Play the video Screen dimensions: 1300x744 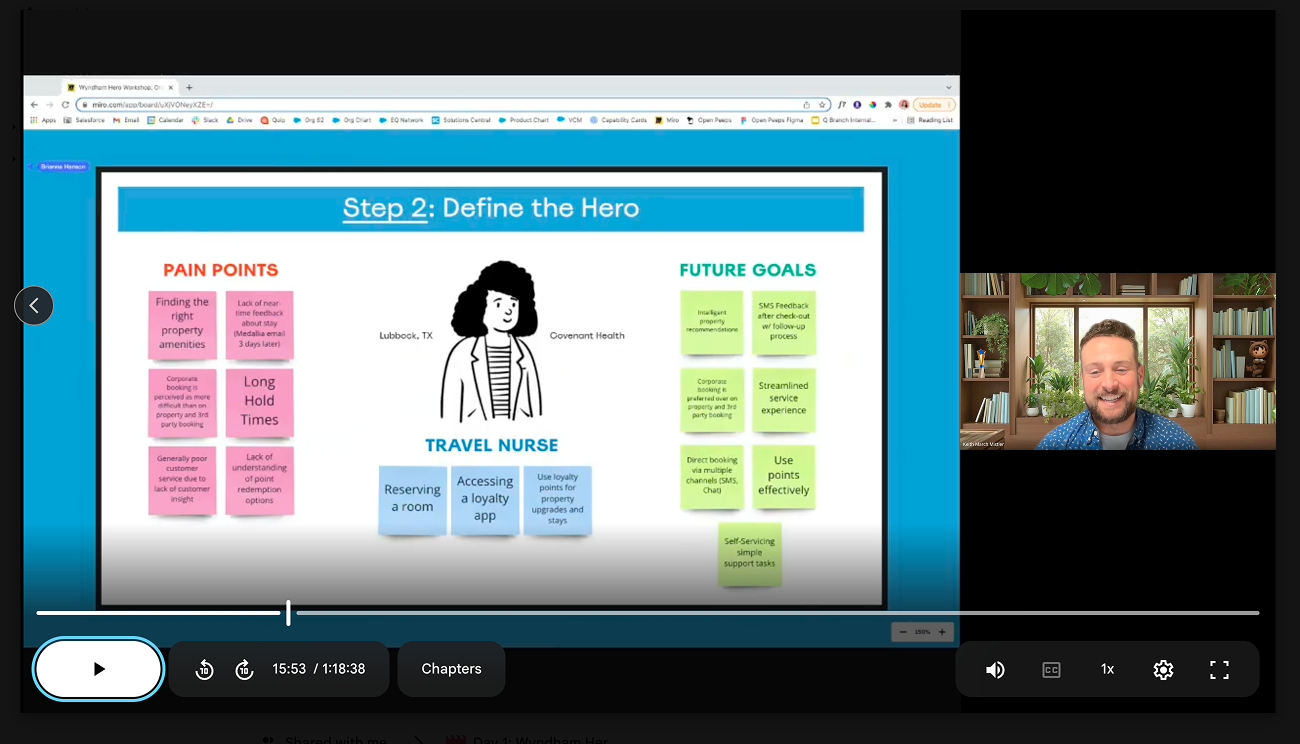click(98, 669)
